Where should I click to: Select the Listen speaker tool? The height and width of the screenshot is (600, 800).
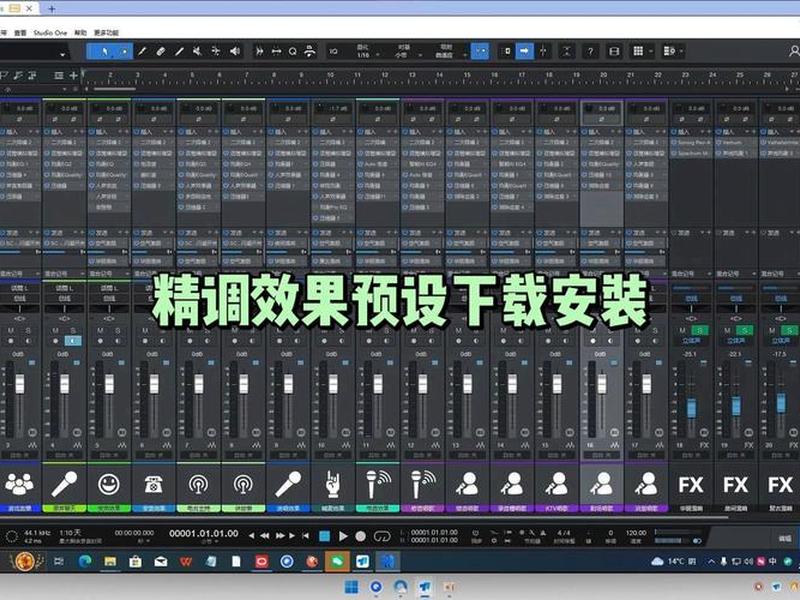tap(235, 52)
